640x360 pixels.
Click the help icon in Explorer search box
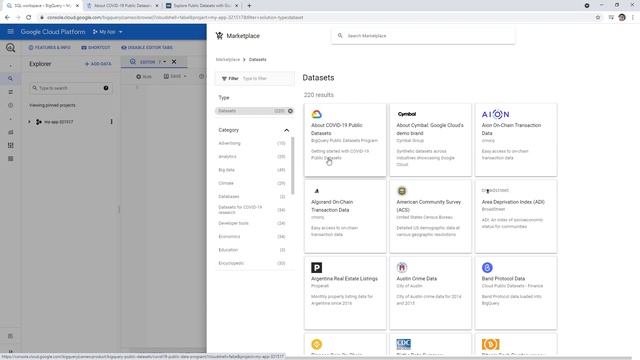[106, 88]
